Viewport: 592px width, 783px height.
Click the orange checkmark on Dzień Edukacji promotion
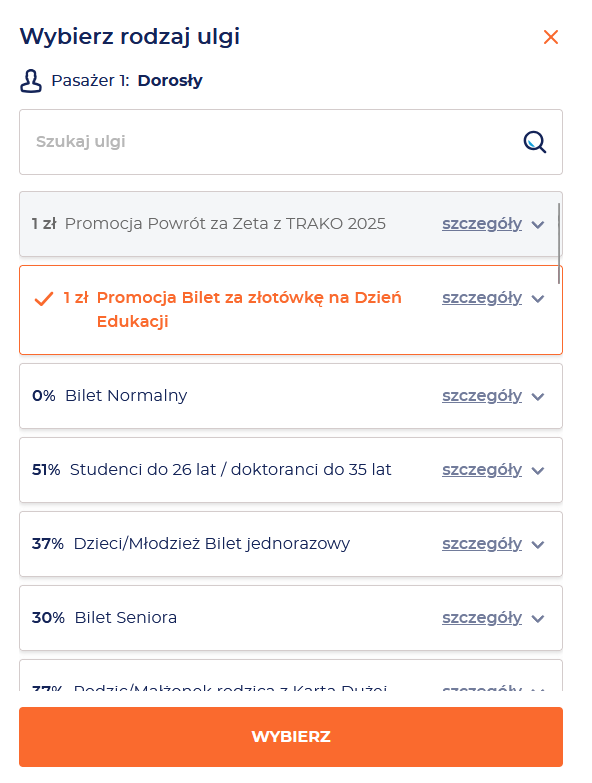[x=44, y=299]
